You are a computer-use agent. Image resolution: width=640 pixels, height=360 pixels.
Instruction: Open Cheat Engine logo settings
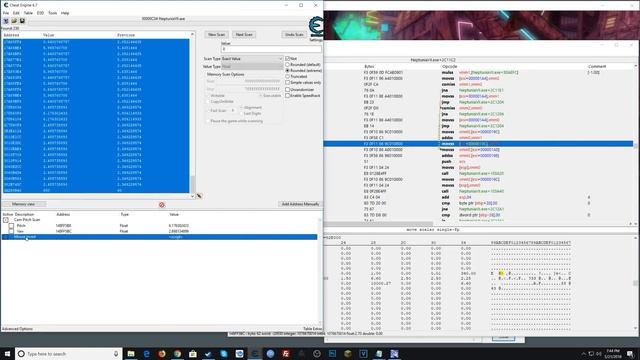(316, 27)
